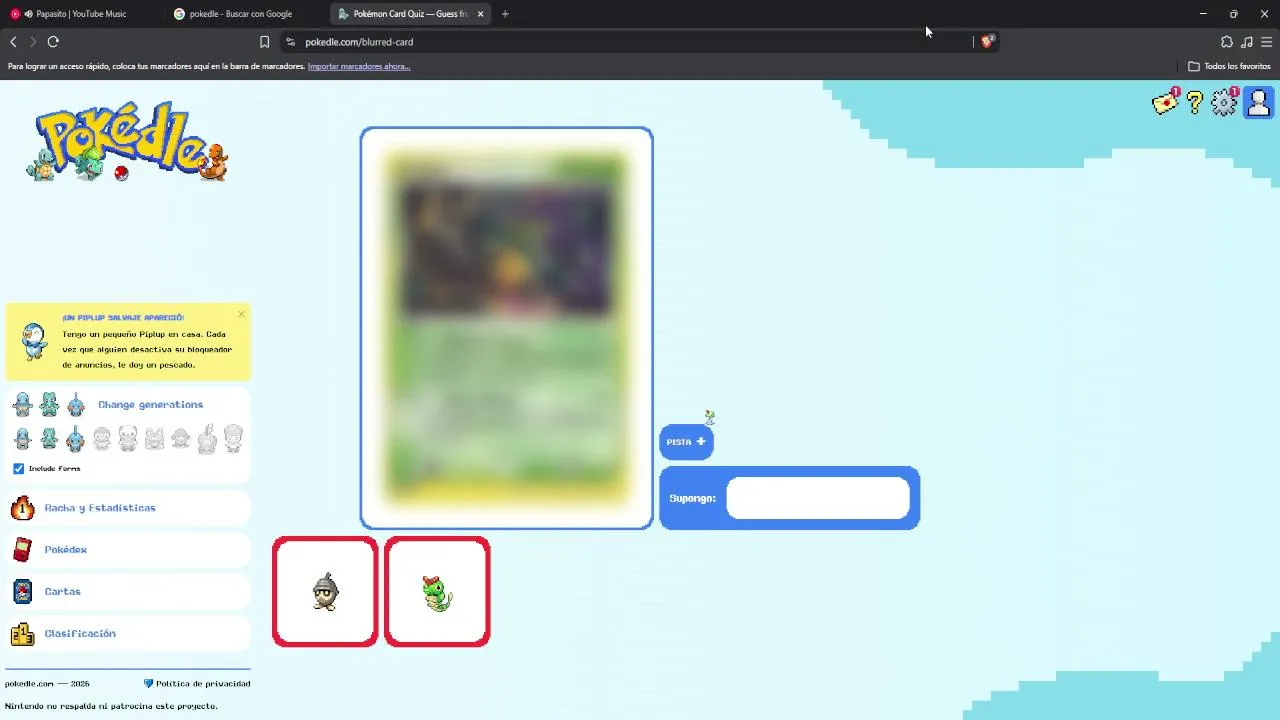Open the browser hamburger menu

point(1267,42)
